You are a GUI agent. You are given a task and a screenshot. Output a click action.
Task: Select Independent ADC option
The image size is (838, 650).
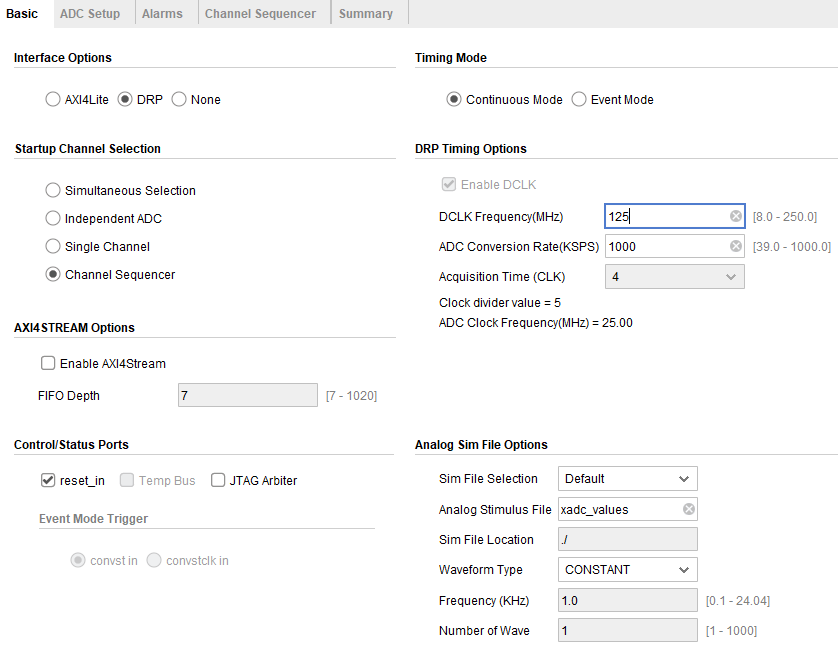[52, 218]
